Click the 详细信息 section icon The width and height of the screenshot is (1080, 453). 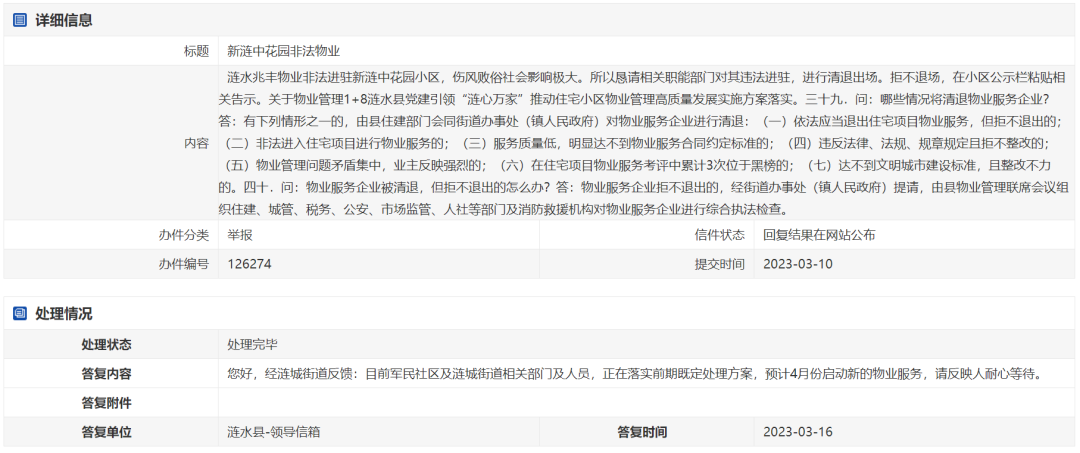click(20, 20)
